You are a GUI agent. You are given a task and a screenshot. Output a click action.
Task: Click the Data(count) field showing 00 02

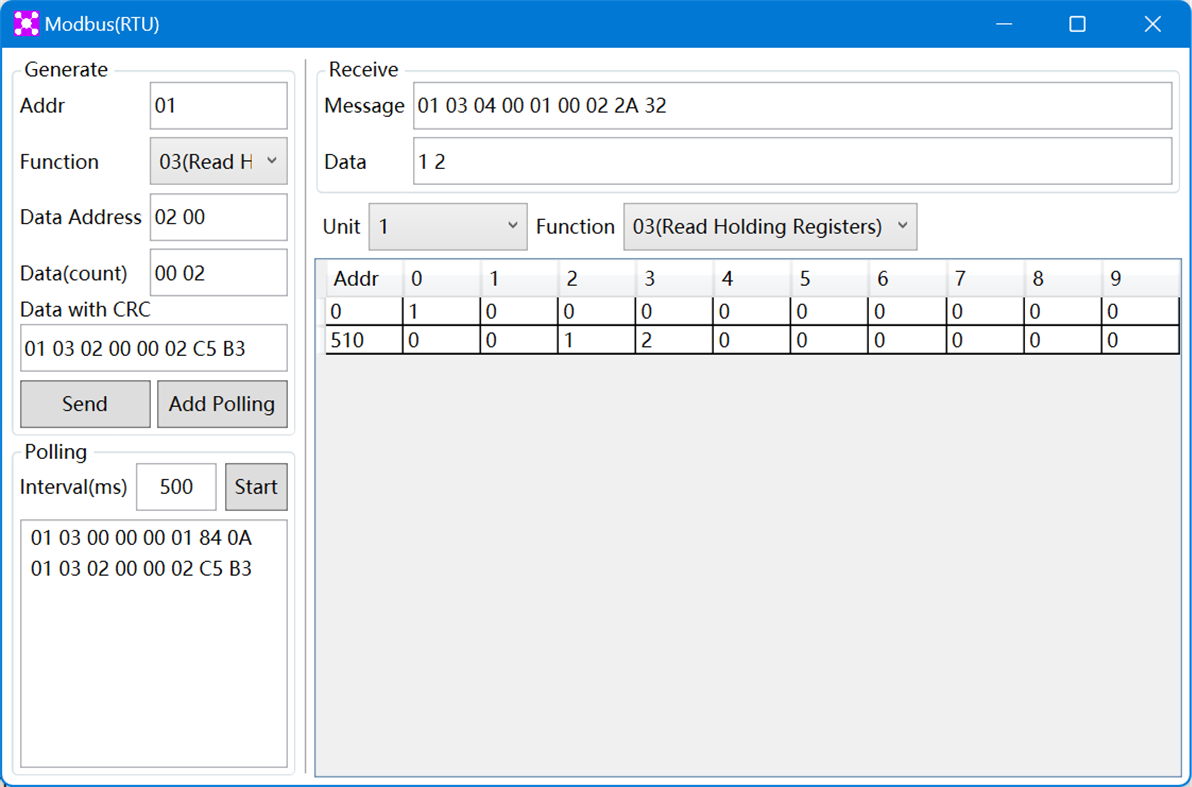tap(218, 272)
